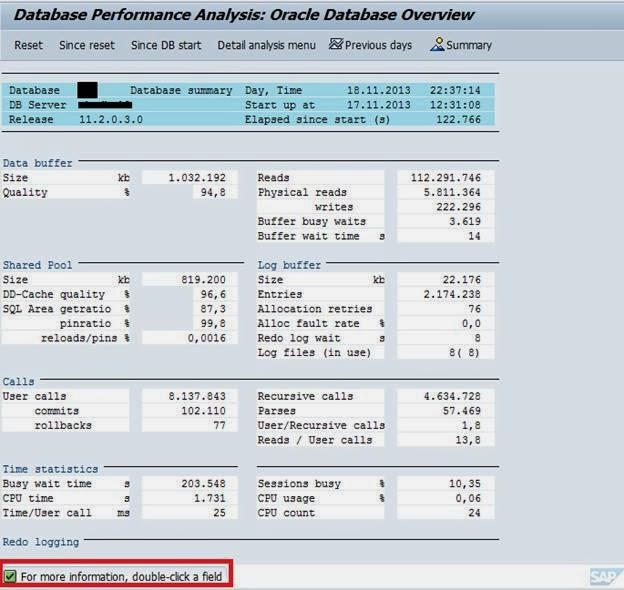Viewport: 624px width, 590px height.
Task: Select the reloads/pins value 0,0016
Action: point(207,338)
